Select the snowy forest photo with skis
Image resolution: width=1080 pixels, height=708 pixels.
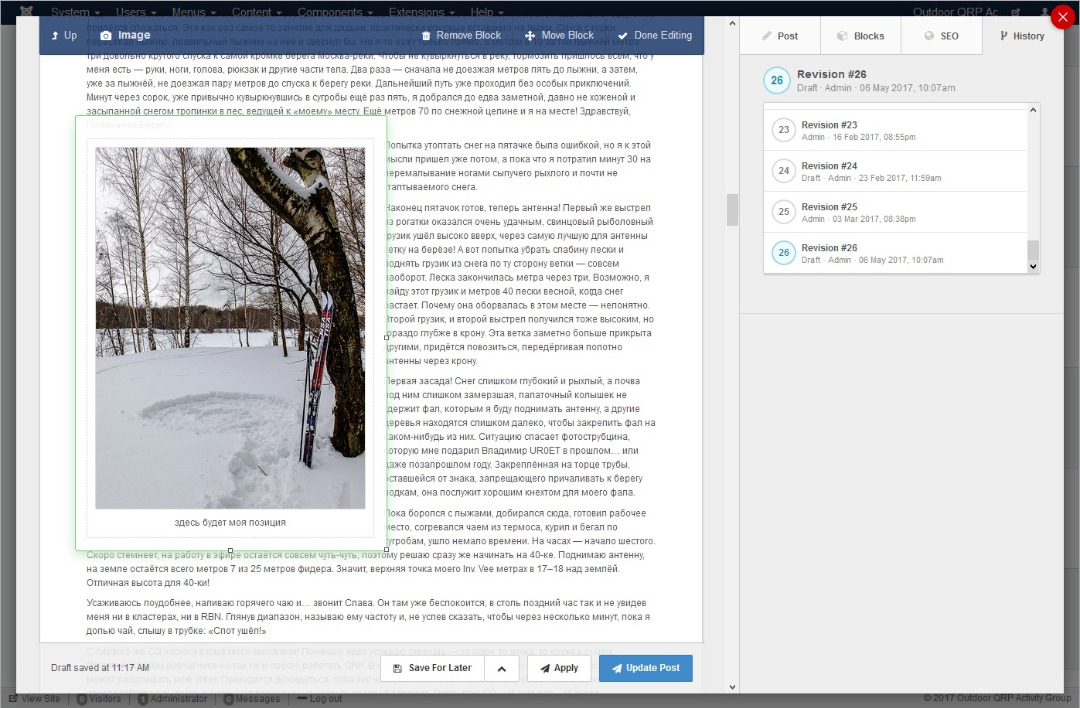tap(230, 328)
